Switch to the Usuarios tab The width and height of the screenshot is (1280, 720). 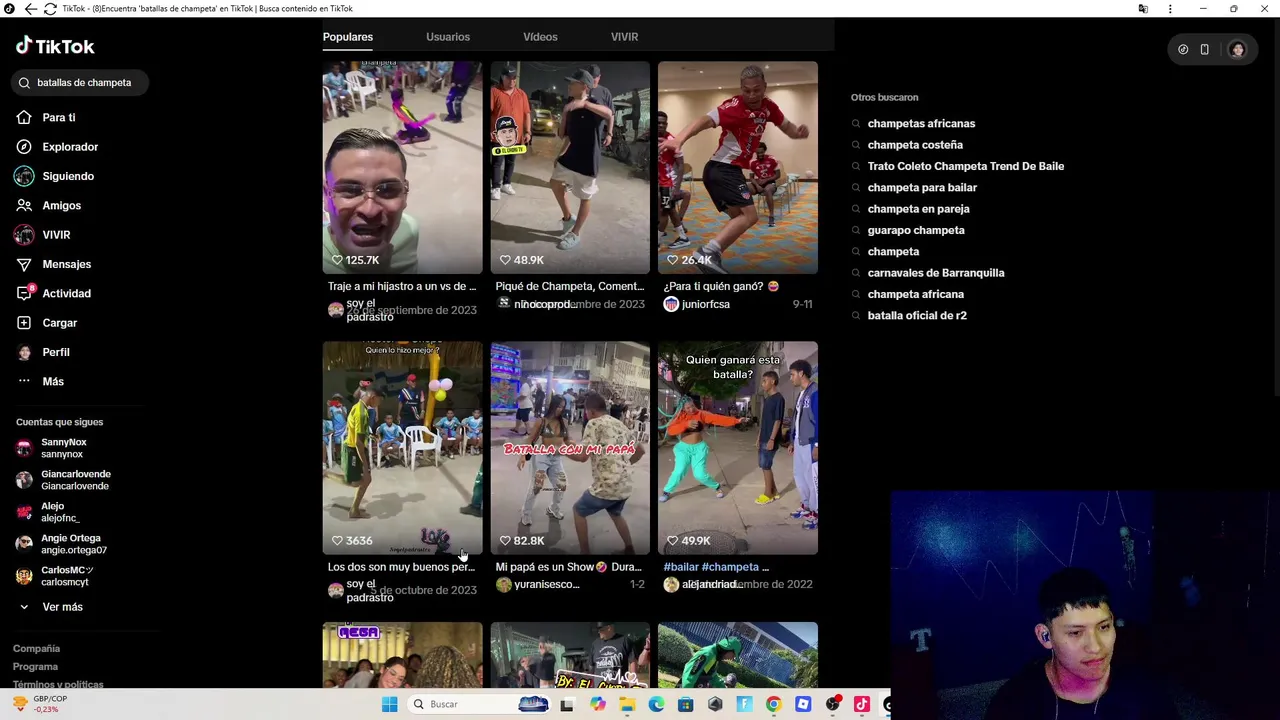click(x=448, y=37)
